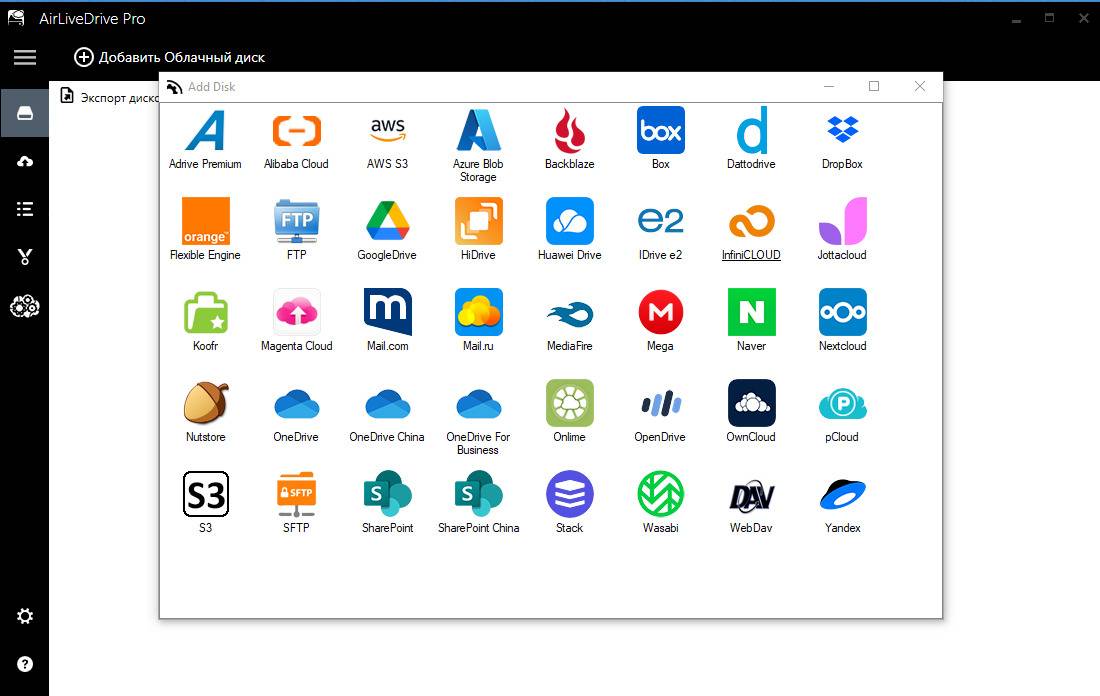Minimize the AirLiveDrive Pro window
1100x696 pixels.
(1016, 19)
